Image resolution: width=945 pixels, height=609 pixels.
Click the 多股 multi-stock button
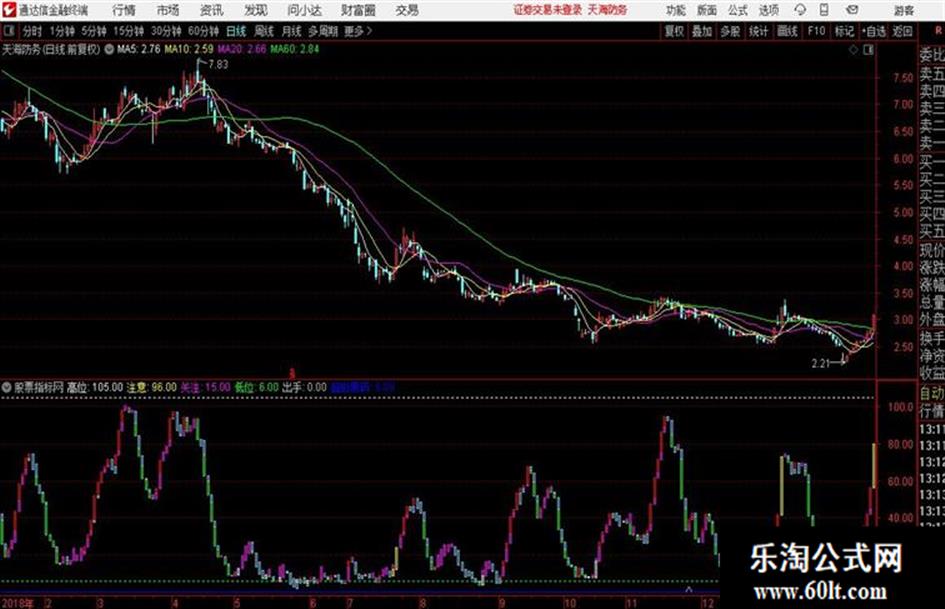[730, 31]
